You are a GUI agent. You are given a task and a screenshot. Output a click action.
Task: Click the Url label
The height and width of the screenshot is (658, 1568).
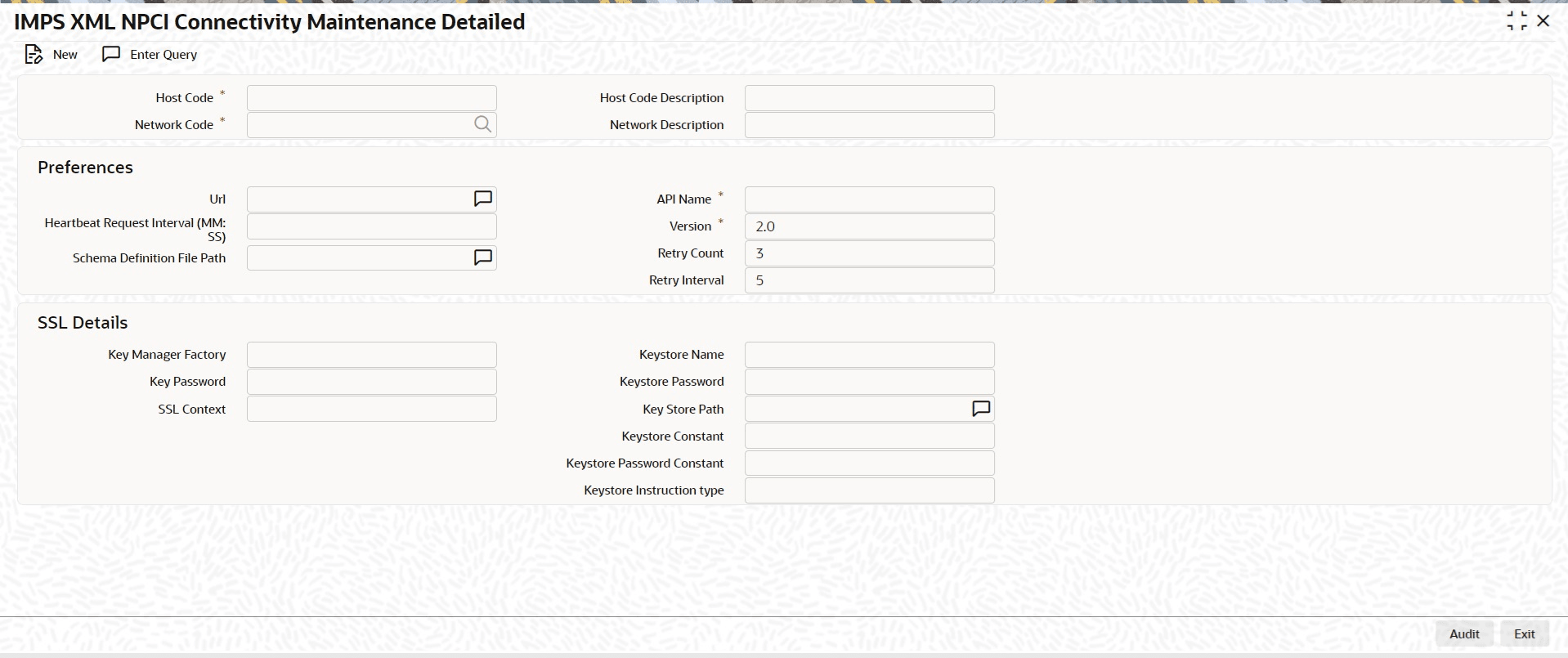point(217,199)
